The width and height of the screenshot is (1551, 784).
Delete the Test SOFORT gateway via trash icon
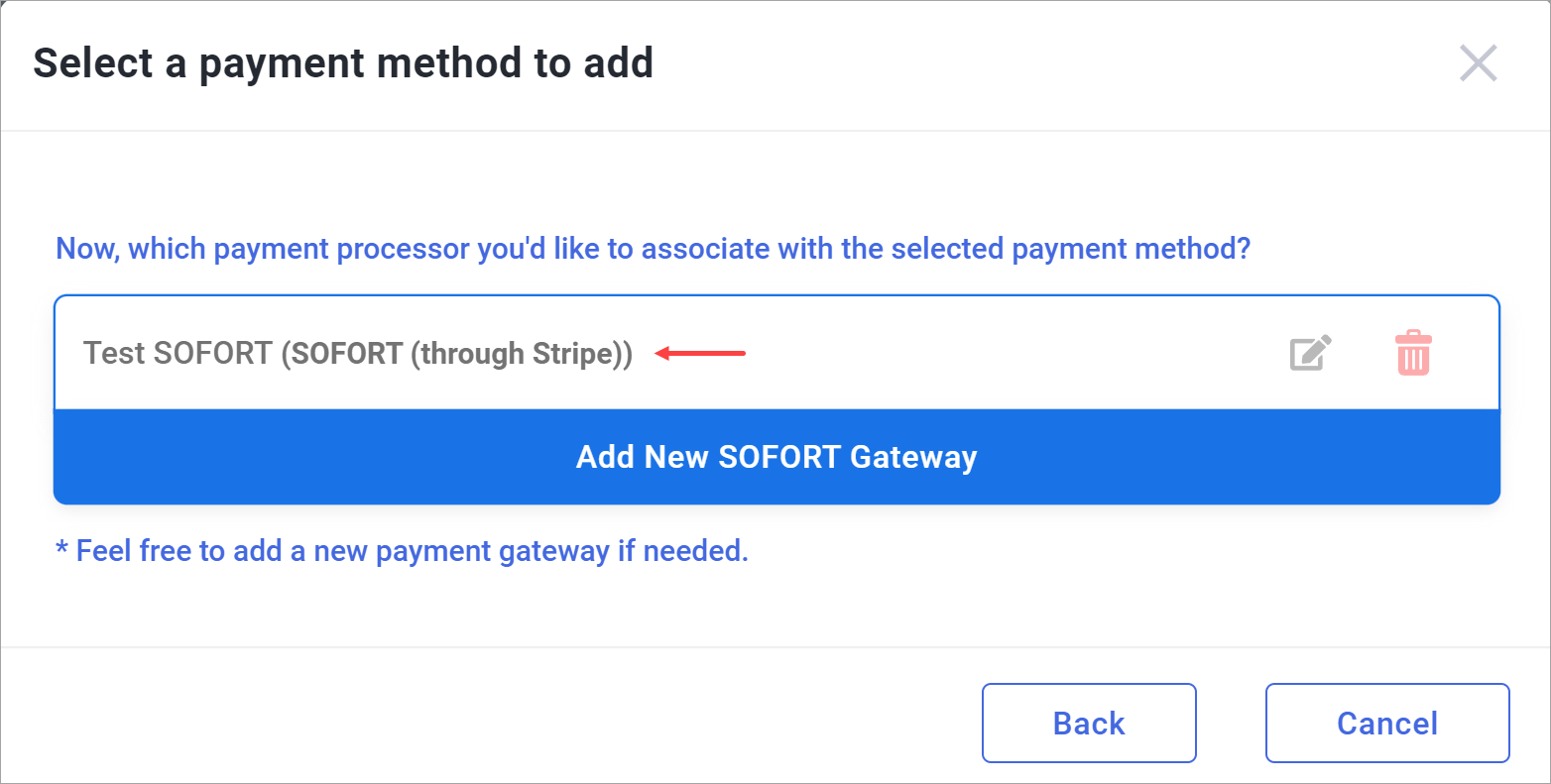(1413, 353)
